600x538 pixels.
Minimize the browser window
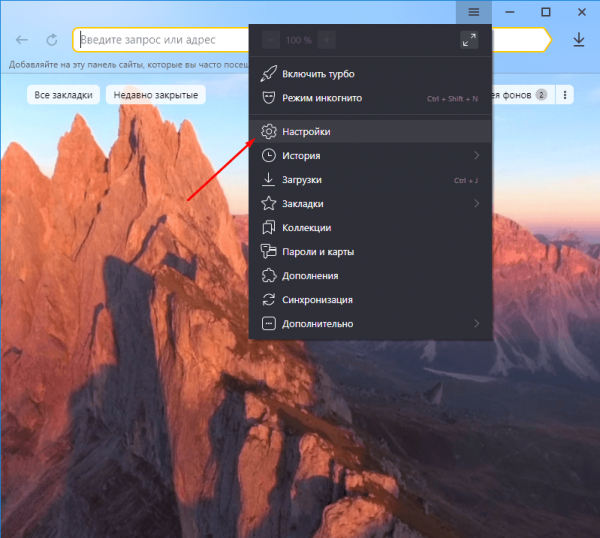(510, 12)
